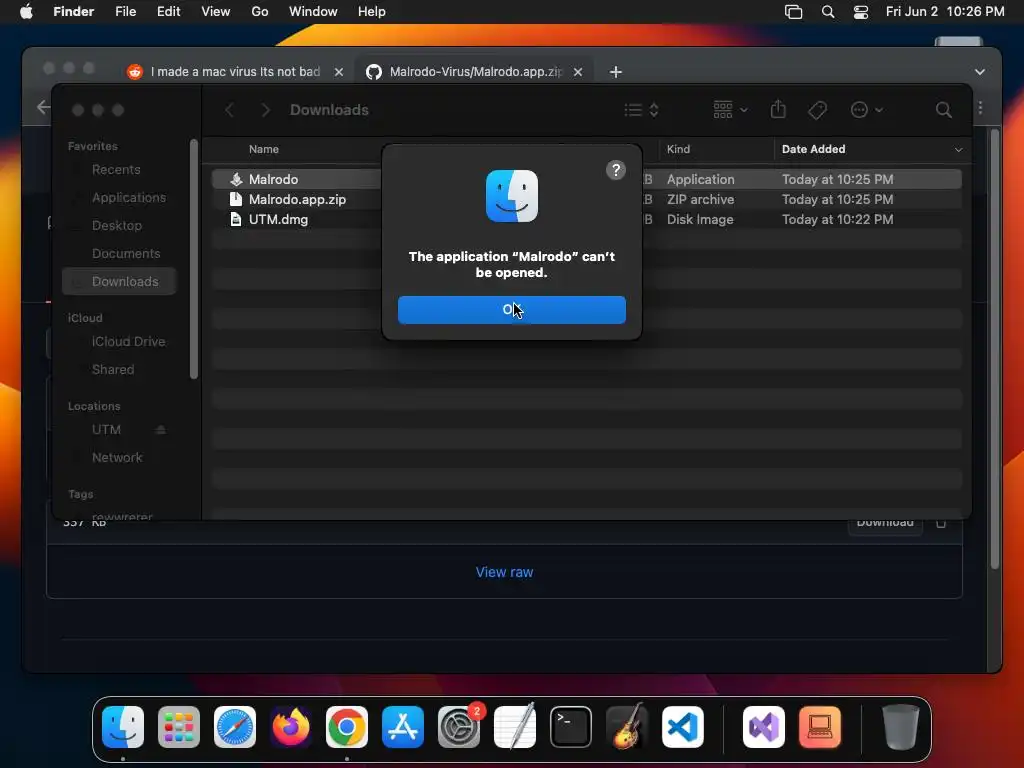Viewport: 1024px width, 768px height.
Task: Open Shared in the Finder sidebar
Action: point(113,370)
